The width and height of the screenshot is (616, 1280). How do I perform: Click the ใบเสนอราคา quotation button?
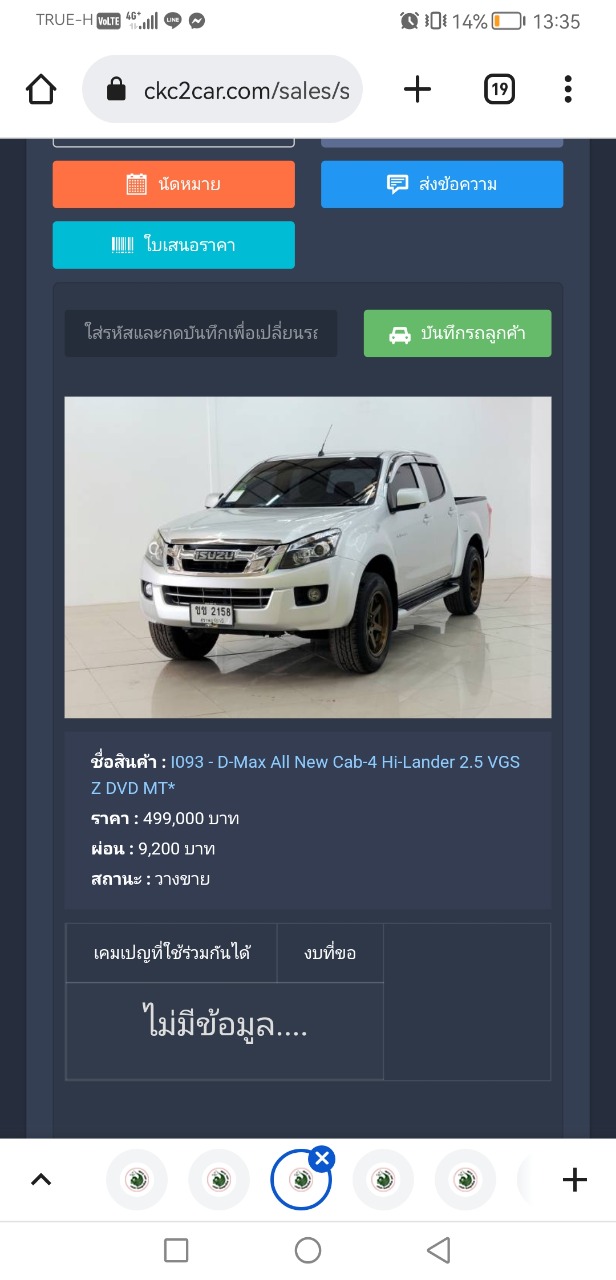(174, 245)
